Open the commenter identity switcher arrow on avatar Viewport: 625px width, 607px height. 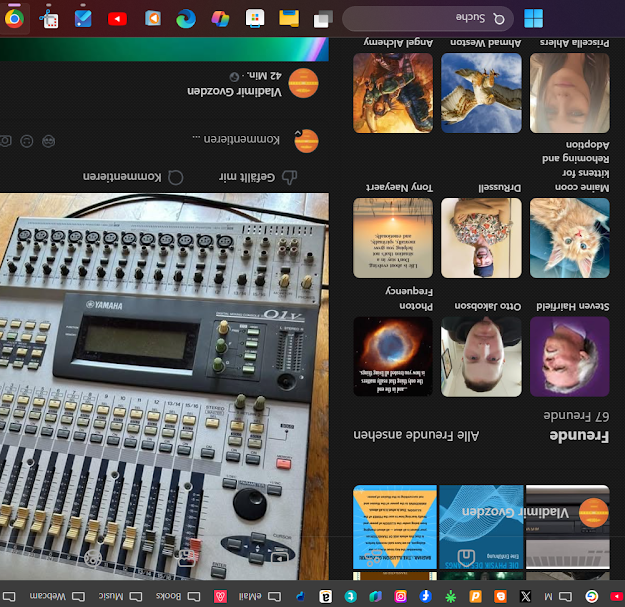(298, 133)
